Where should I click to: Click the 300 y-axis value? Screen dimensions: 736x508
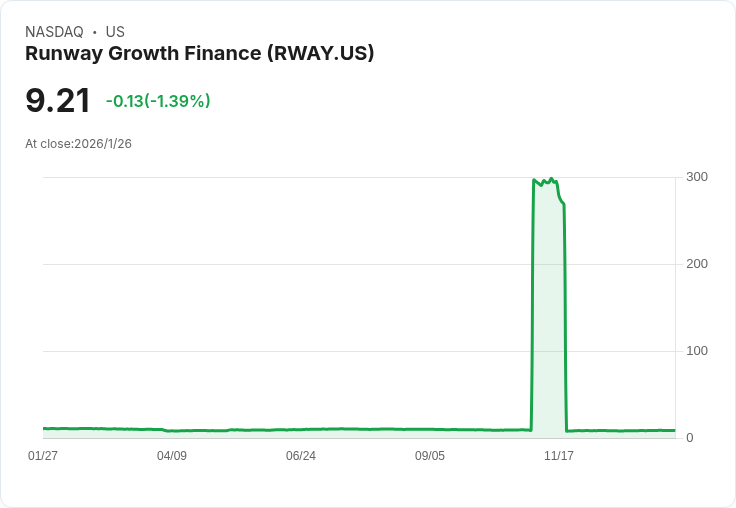pyautogui.click(x=697, y=177)
